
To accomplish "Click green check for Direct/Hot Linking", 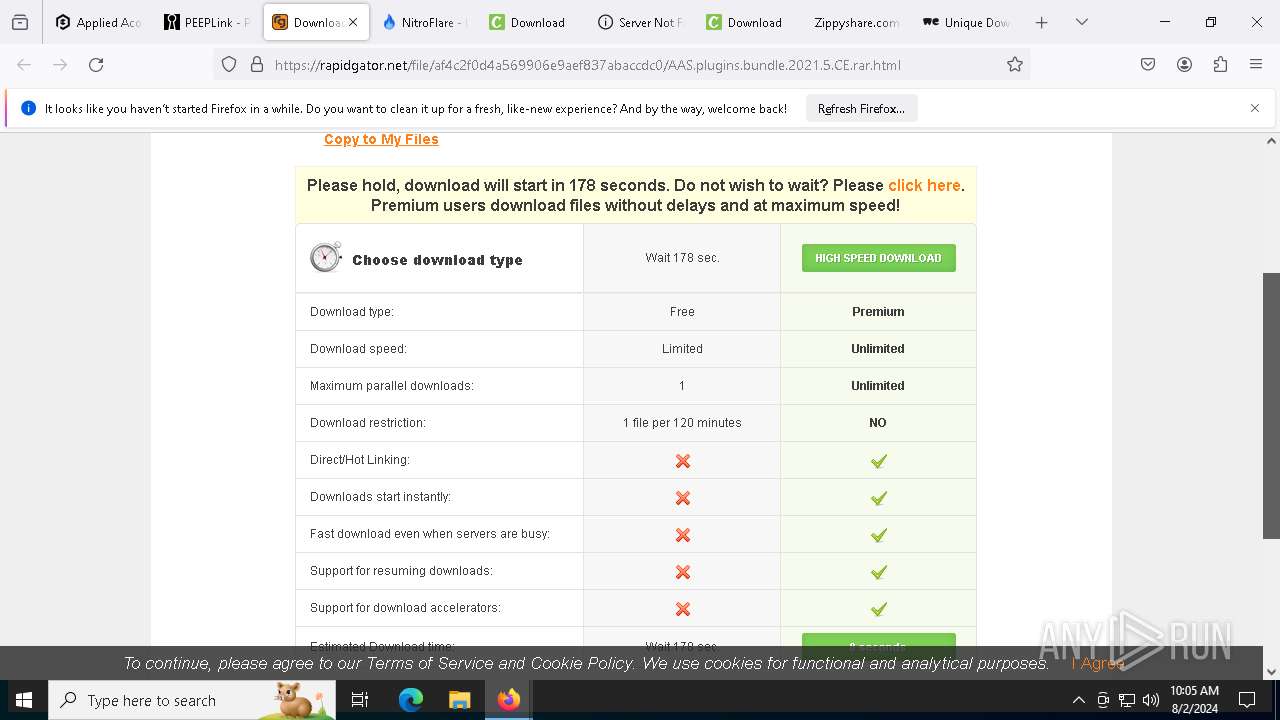I will click(878, 461).
